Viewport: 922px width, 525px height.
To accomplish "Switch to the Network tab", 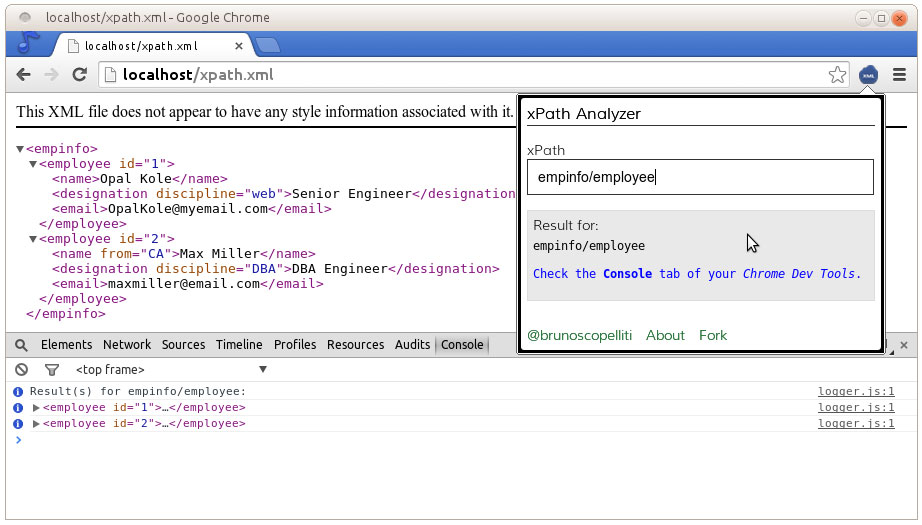I will 127,345.
